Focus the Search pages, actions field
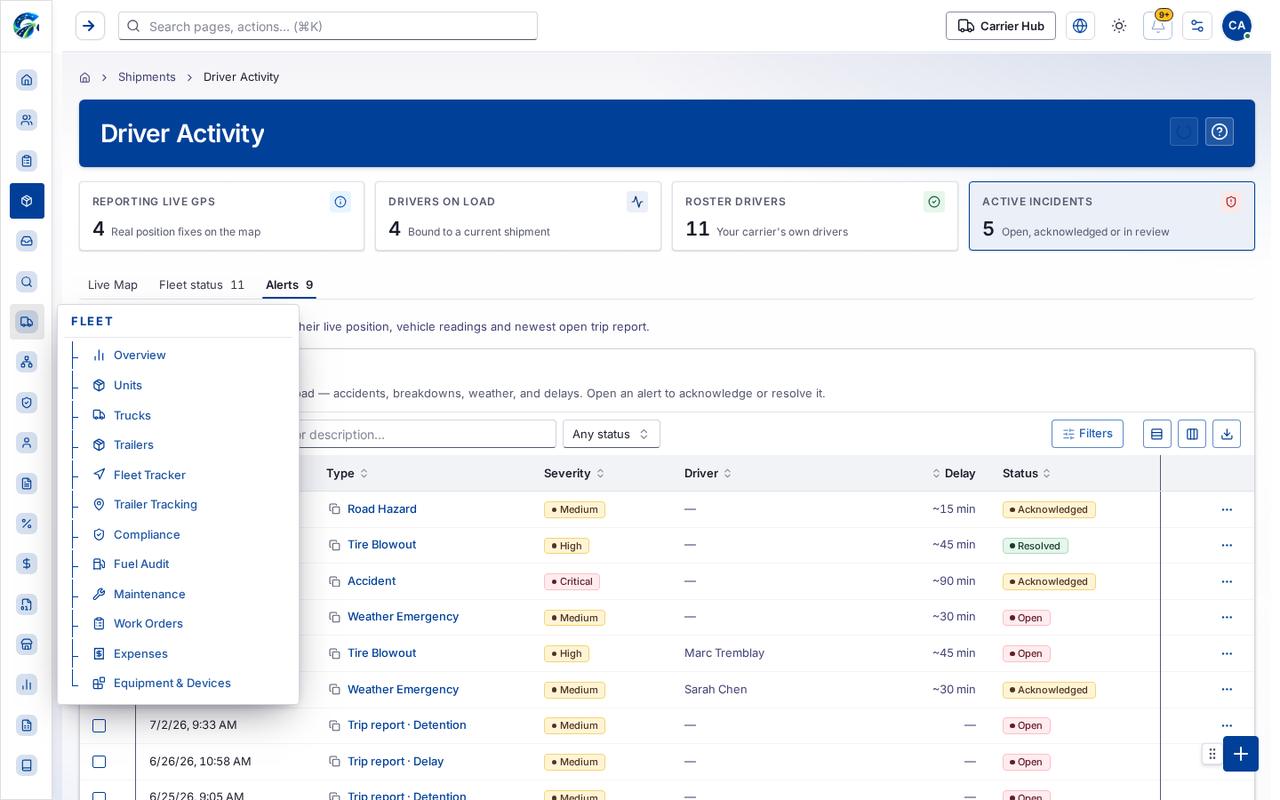Viewport: 1280px width, 800px height. coord(328,26)
